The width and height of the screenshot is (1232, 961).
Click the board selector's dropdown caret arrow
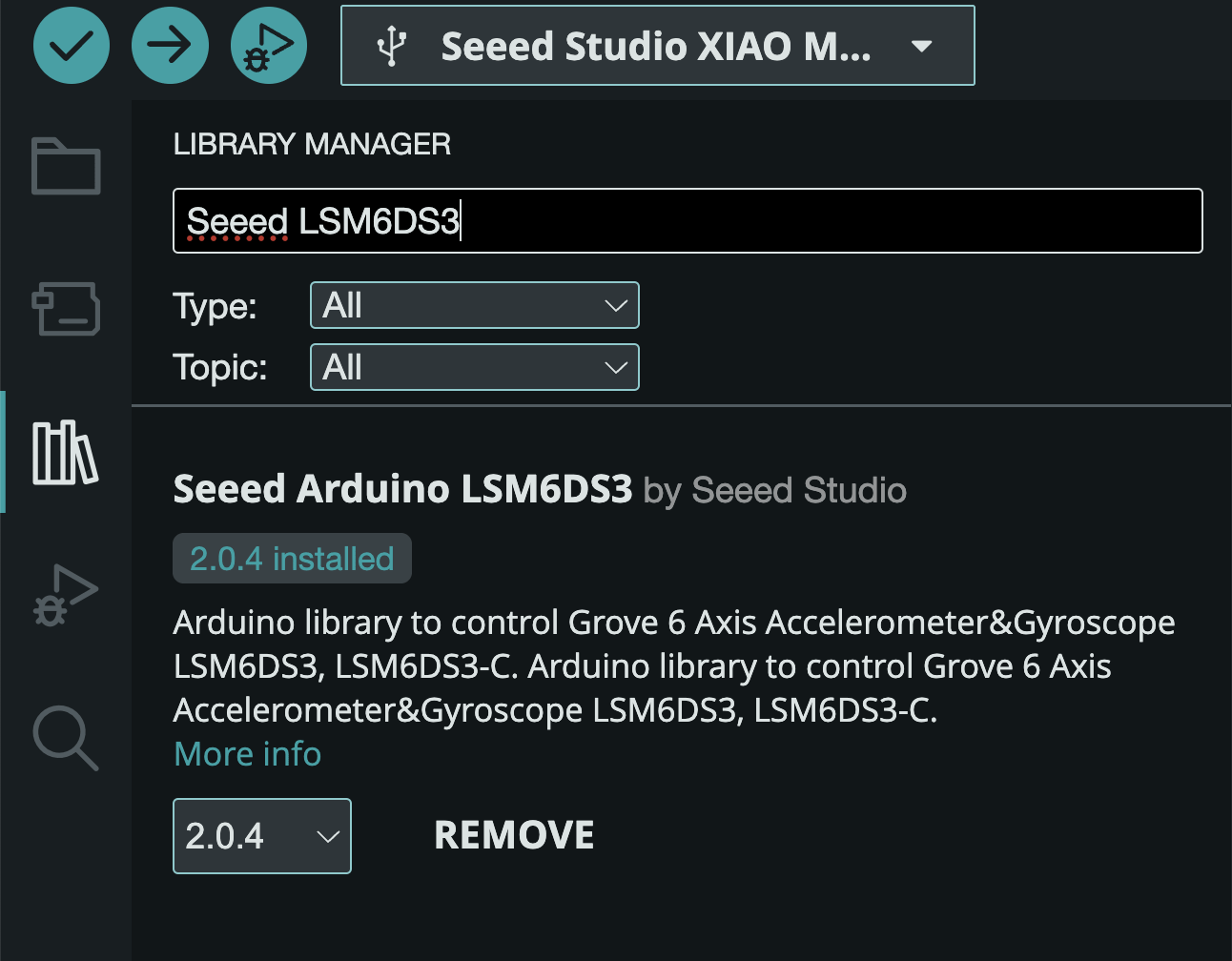[921, 46]
